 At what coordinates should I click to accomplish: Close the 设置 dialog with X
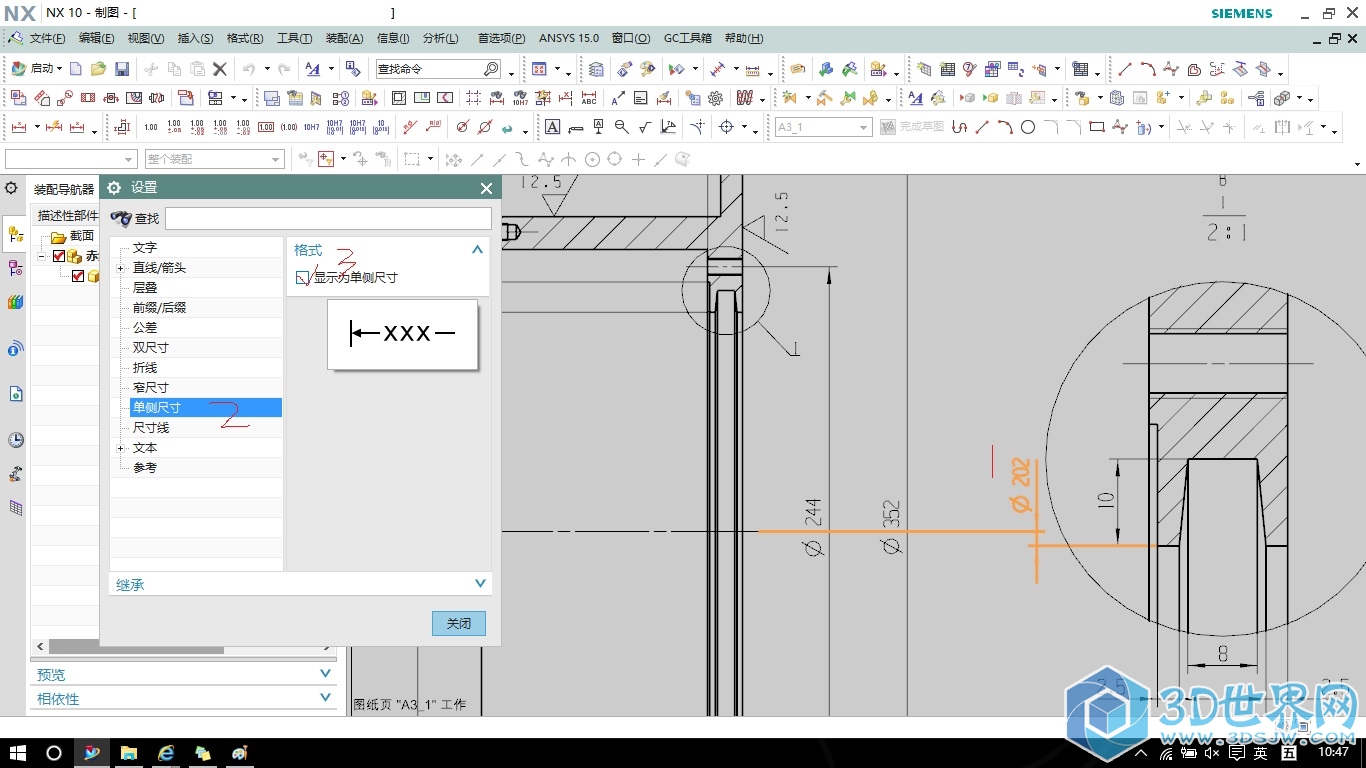tap(486, 188)
